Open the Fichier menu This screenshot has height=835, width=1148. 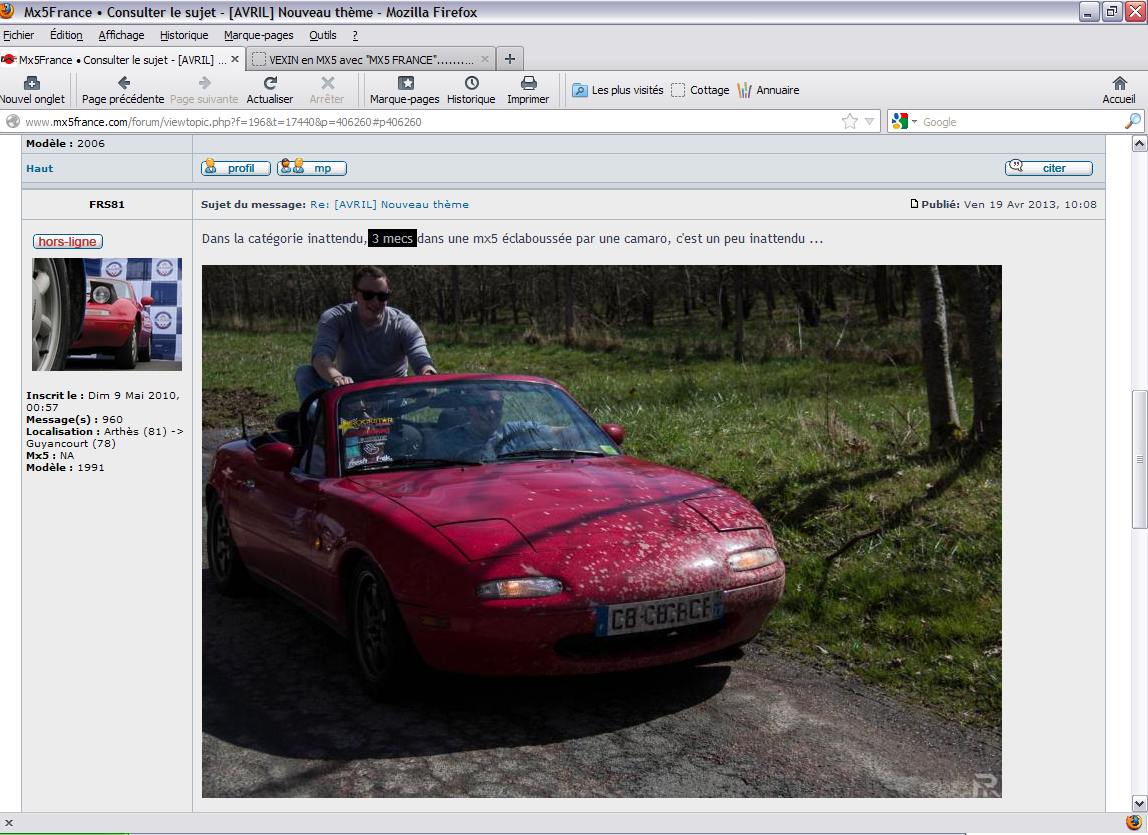click(18, 35)
